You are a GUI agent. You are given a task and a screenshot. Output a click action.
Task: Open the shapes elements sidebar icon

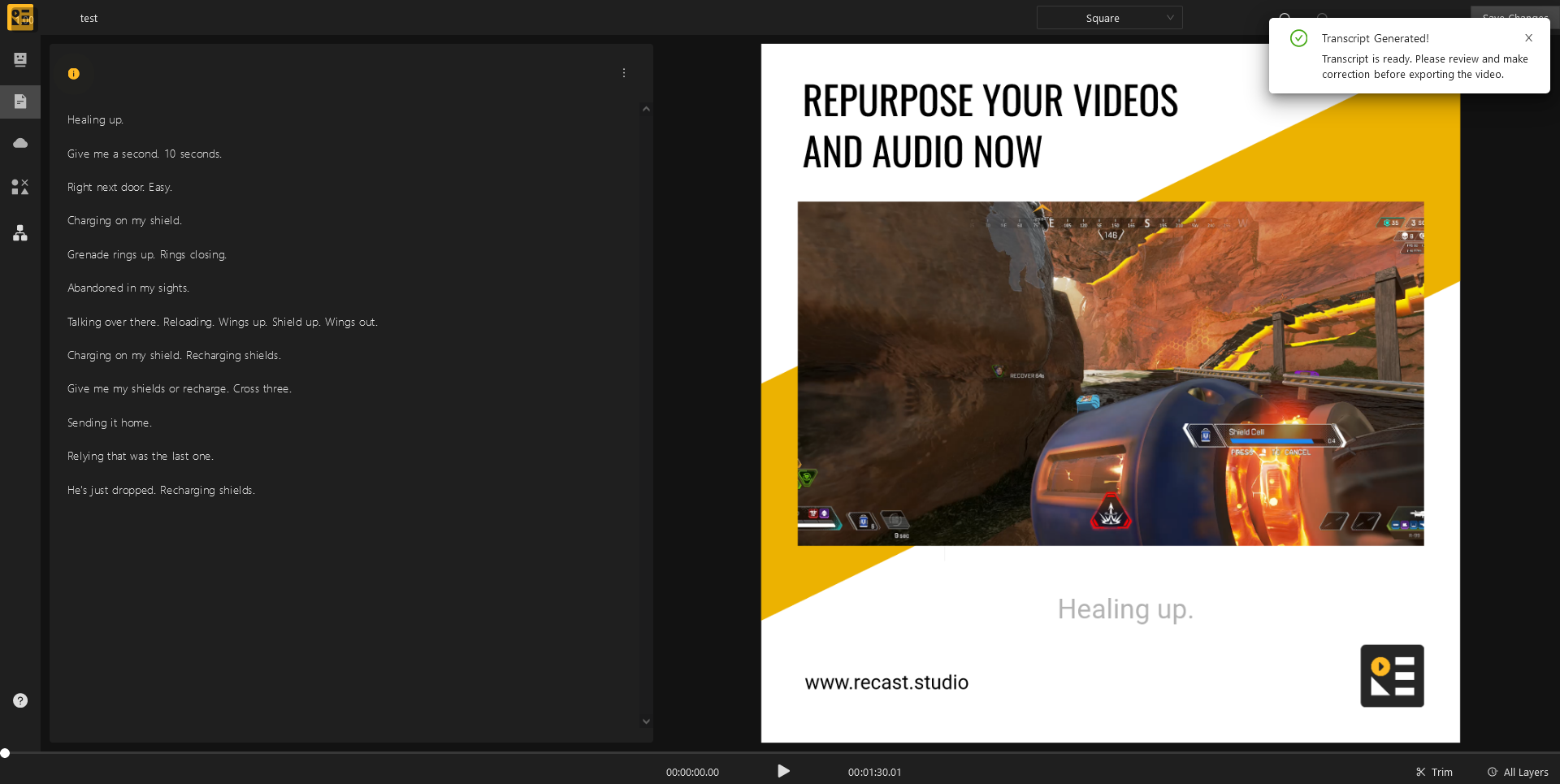20,187
